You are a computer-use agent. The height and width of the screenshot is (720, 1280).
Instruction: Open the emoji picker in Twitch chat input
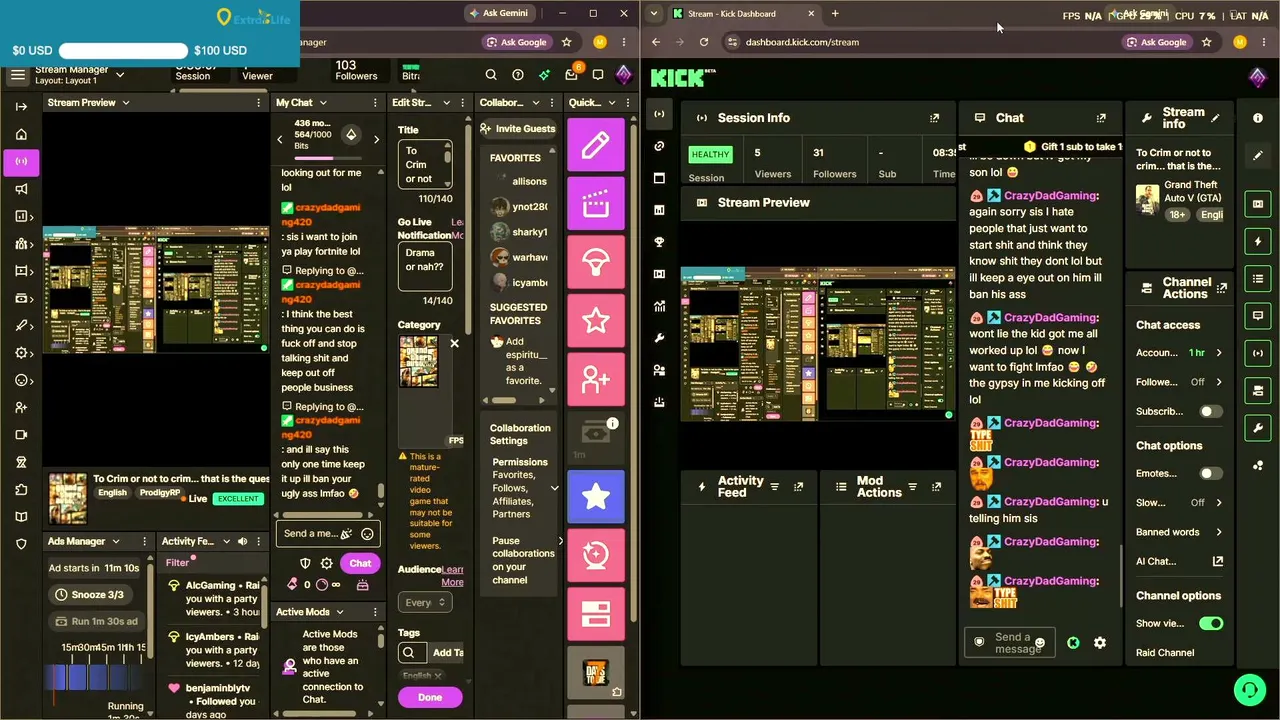pyautogui.click(x=367, y=534)
